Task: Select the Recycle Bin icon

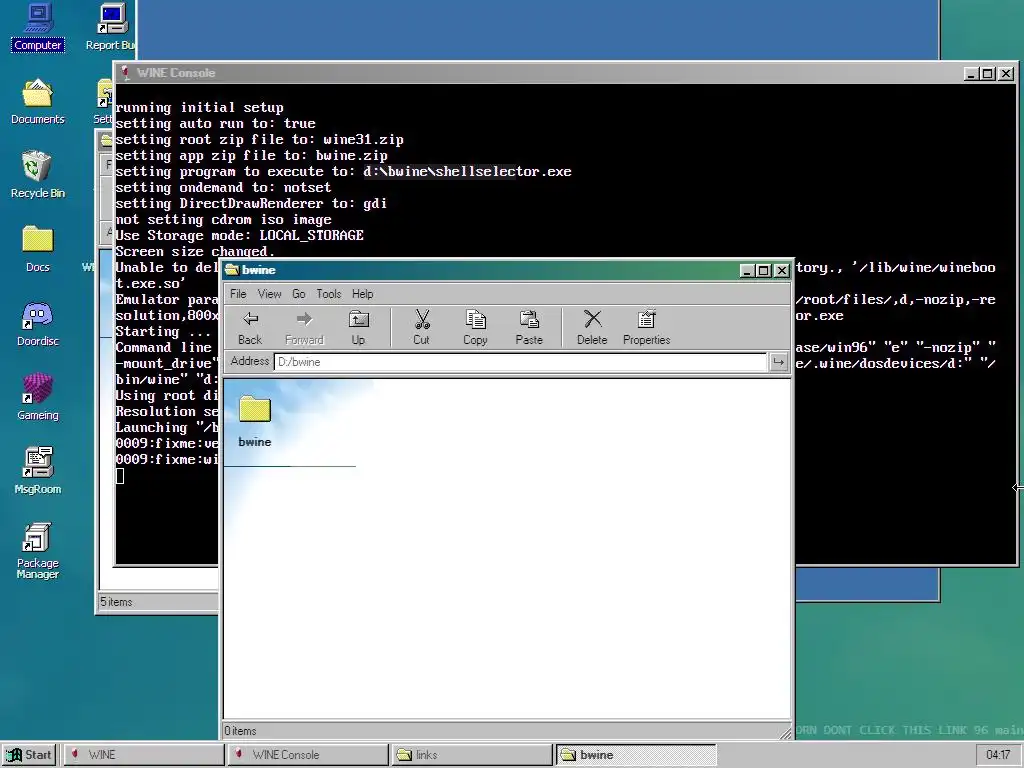Action: pyautogui.click(x=38, y=176)
